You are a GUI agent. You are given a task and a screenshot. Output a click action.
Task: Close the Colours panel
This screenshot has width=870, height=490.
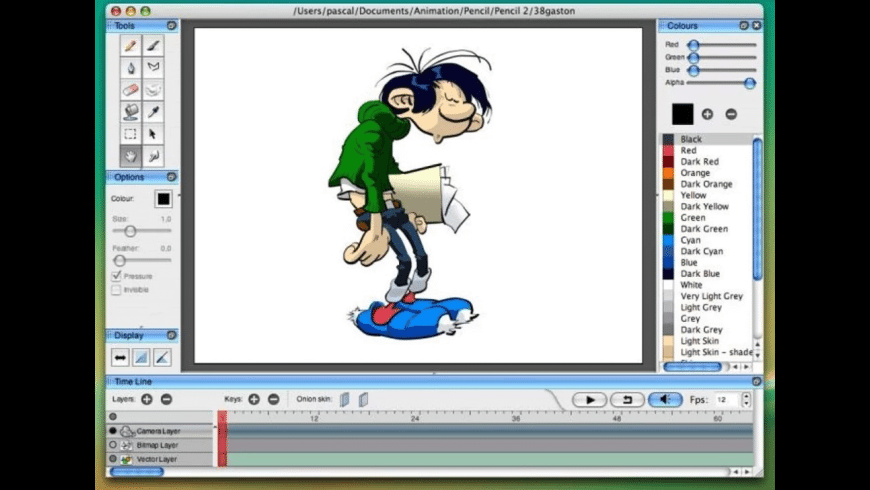tap(756, 26)
